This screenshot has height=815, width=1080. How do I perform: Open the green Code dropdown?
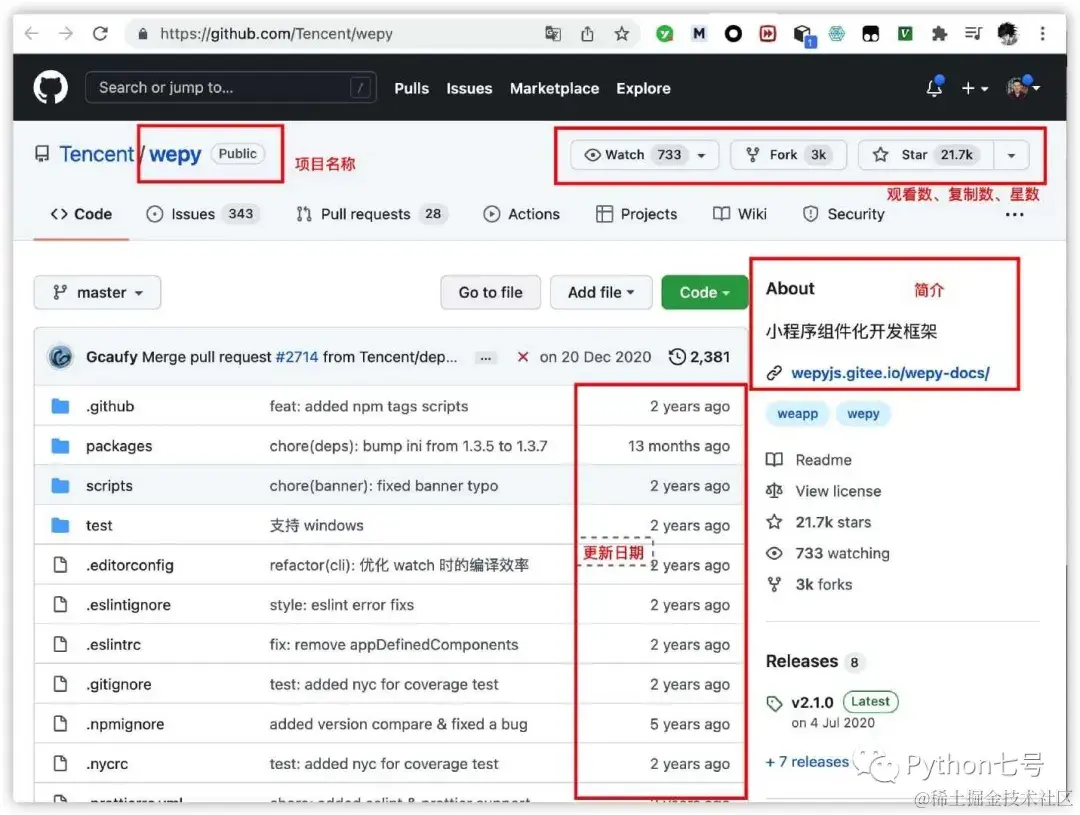(x=704, y=292)
